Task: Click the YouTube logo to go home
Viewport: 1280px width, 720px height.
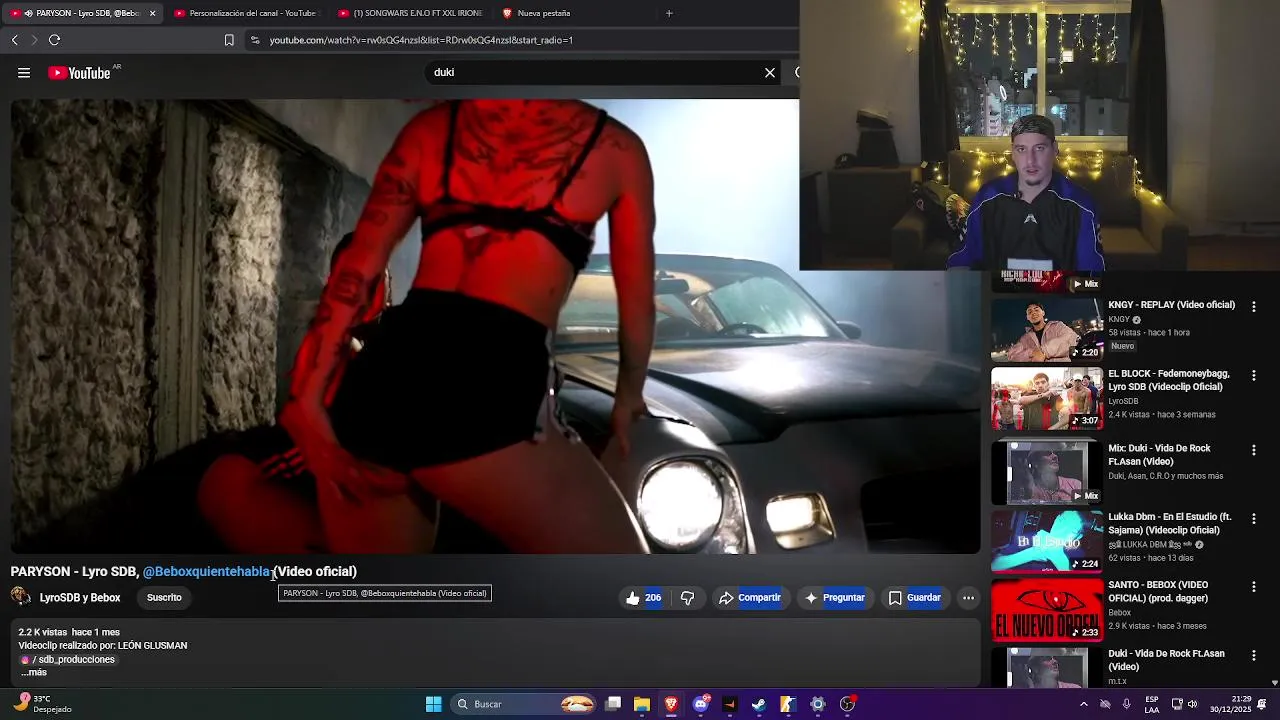Action: [x=80, y=73]
